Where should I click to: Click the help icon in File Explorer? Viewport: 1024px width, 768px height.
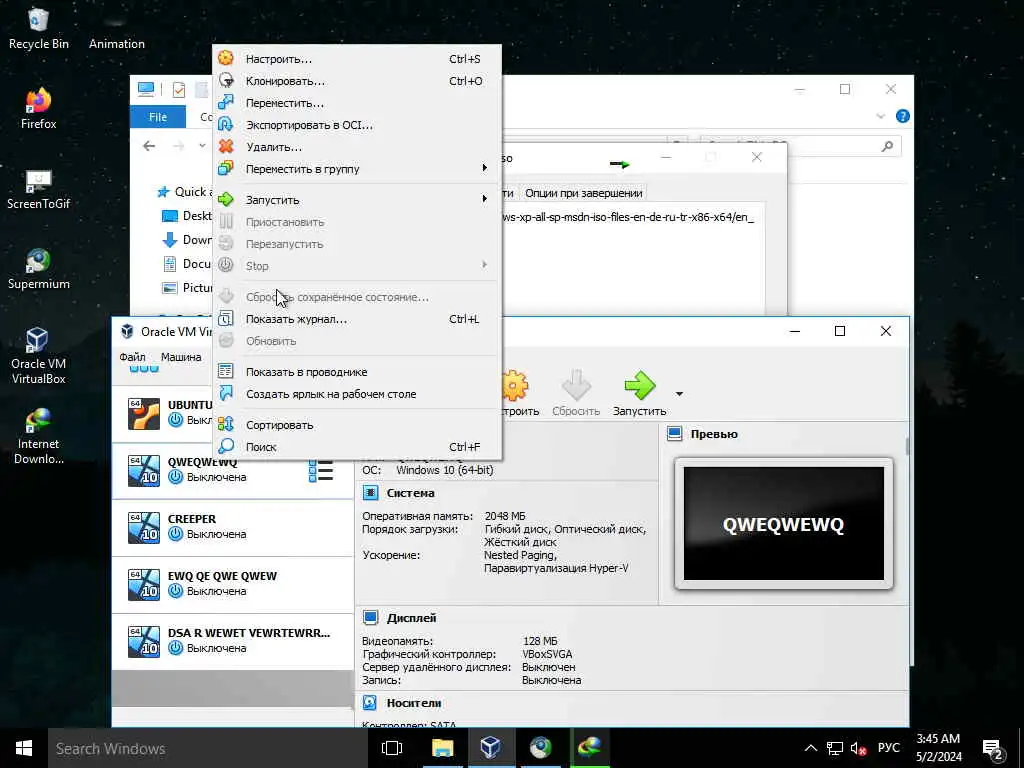tap(903, 116)
